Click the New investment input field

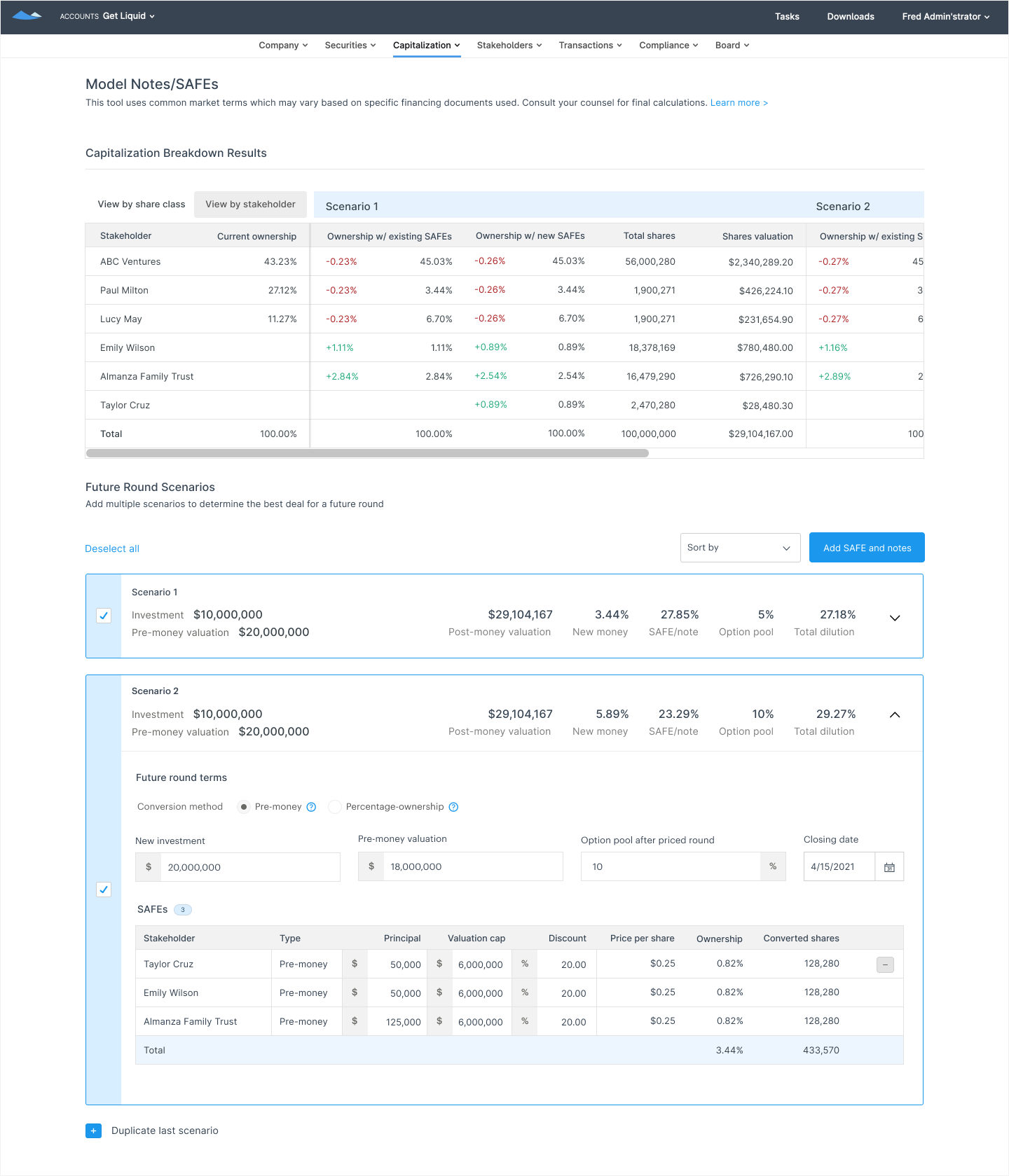238,867
